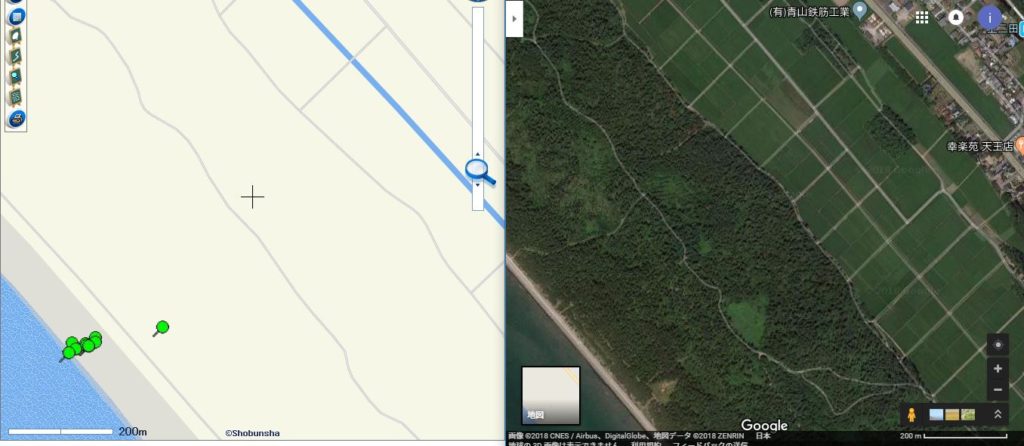The width and height of the screenshot is (1024, 446).
Task: Zoom in on the Google satellite map
Action: 997,369
